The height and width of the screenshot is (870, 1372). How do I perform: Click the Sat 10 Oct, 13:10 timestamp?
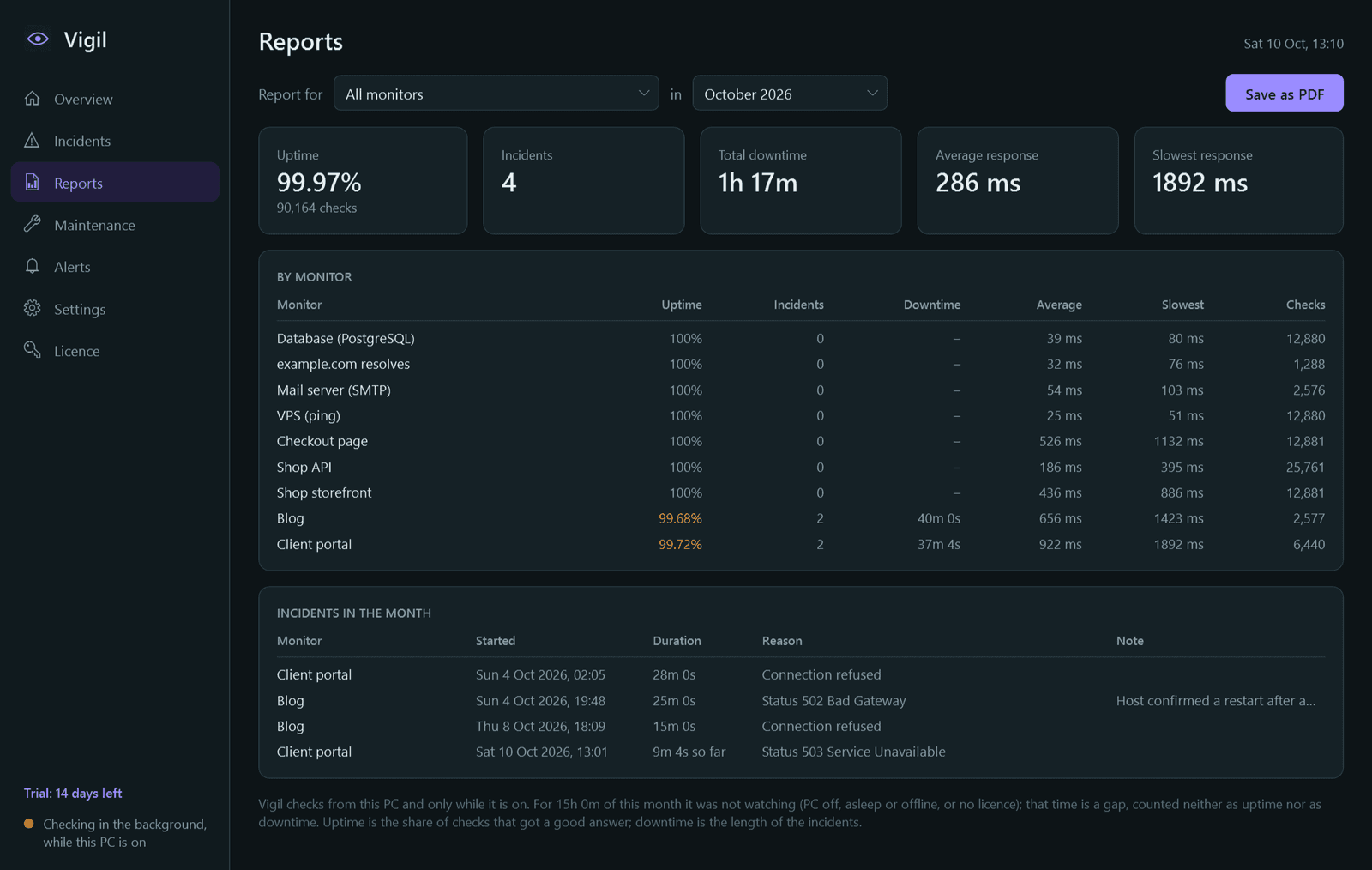(1293, 44)
